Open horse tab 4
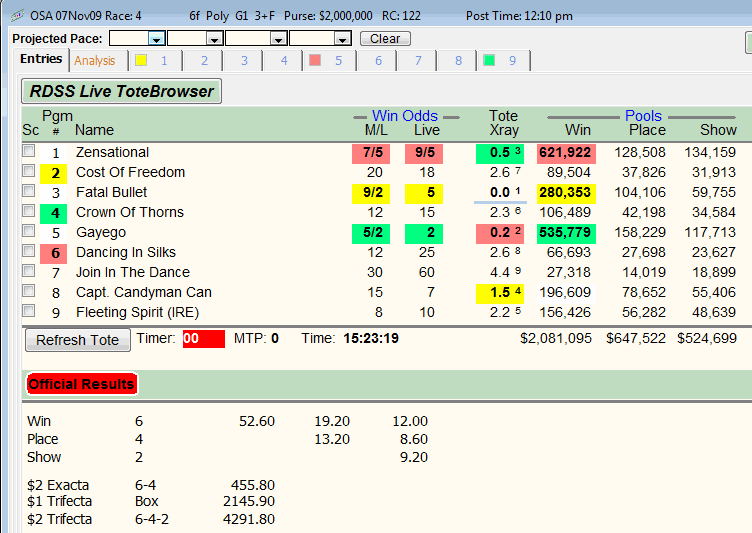Screen dimensions: 752x533 tap(284, 60)
